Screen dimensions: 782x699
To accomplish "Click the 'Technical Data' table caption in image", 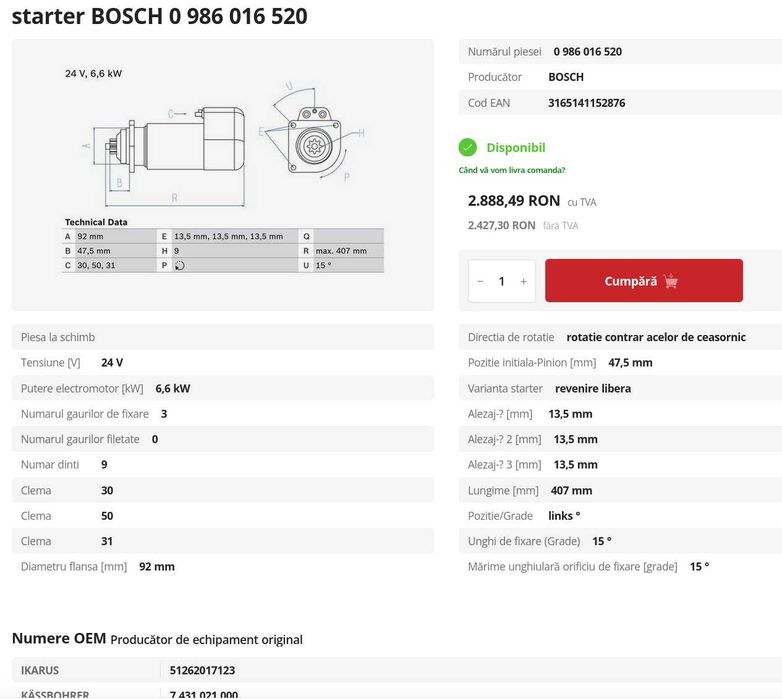I will click(x=96, y=222).
